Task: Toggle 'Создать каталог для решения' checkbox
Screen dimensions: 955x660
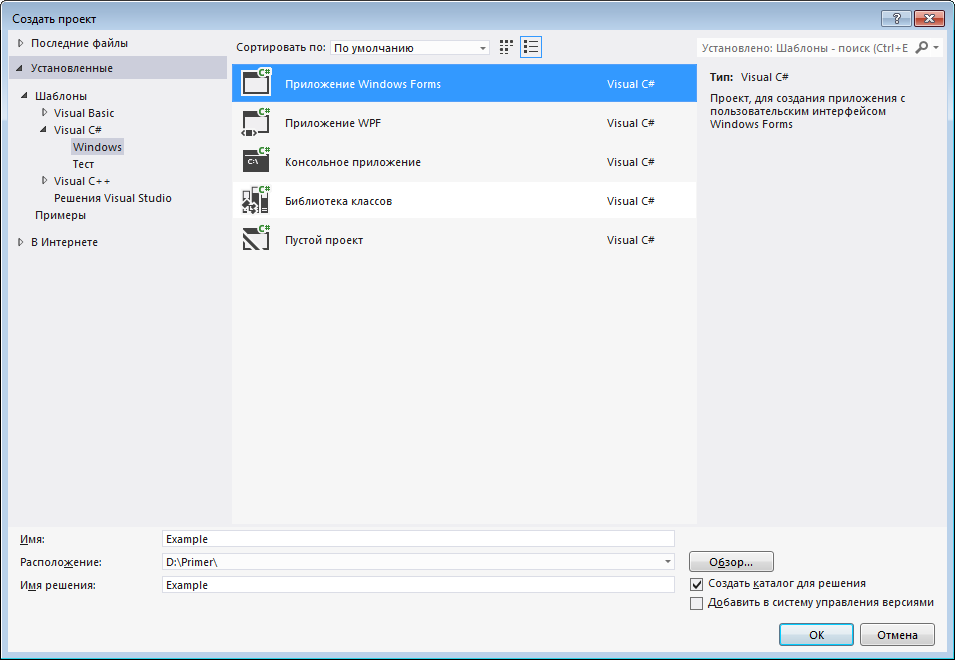Action: click(697, 585)
